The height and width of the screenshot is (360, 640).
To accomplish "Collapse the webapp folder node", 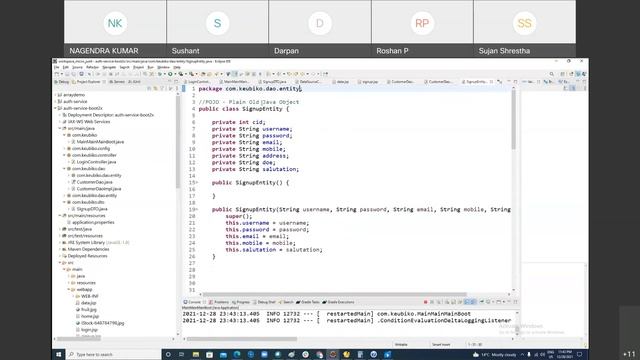I will (69, 289).
